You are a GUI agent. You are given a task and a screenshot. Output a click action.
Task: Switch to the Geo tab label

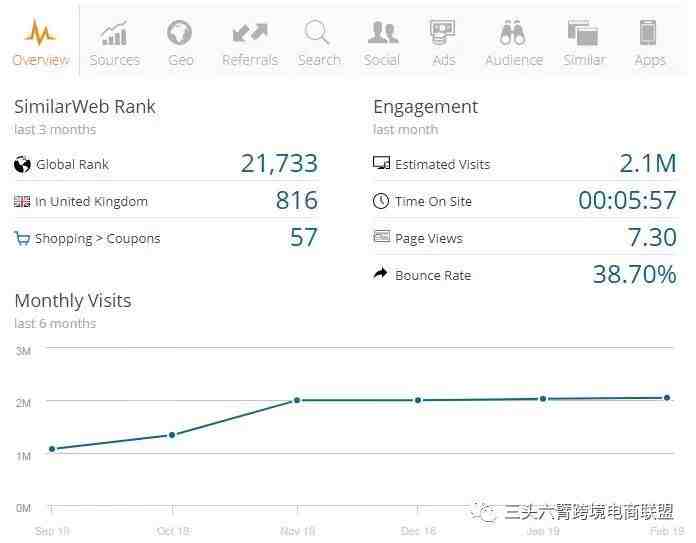click(181, 60)
